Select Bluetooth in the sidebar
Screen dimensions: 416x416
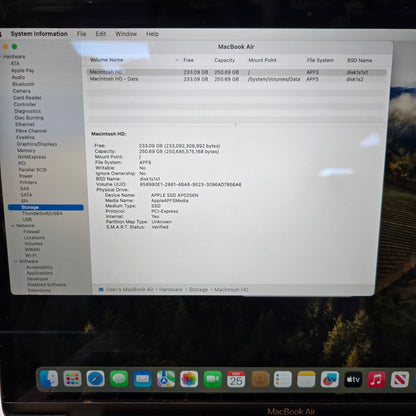click(x=23, y=84)
